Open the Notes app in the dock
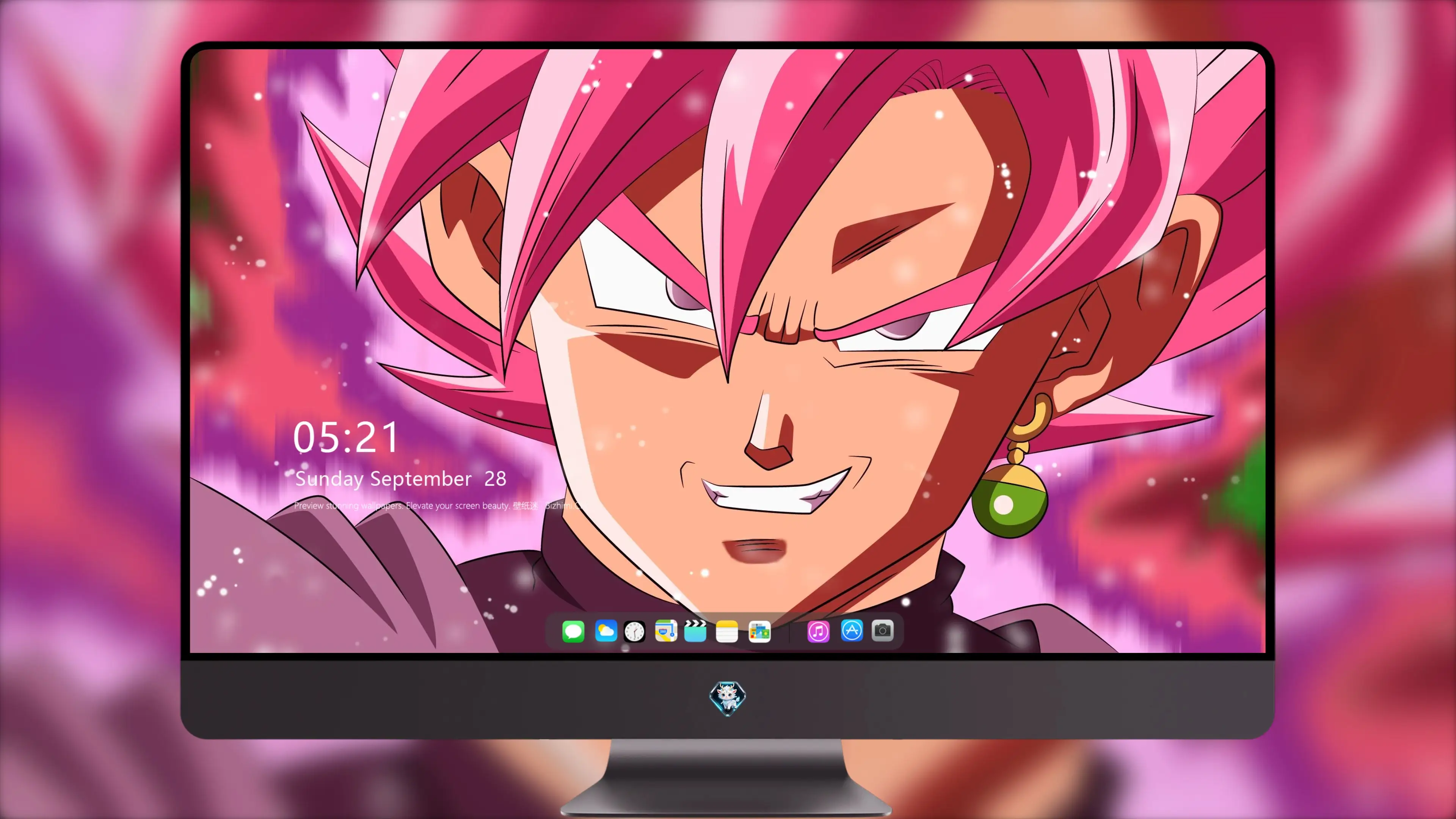 pos(727,631)
